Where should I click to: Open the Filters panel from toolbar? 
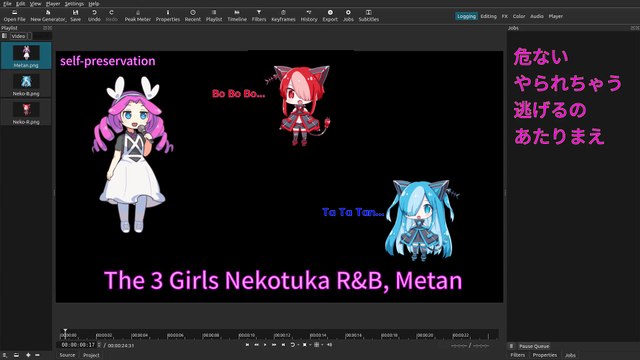pyautogui.click(x=259, y=16)
